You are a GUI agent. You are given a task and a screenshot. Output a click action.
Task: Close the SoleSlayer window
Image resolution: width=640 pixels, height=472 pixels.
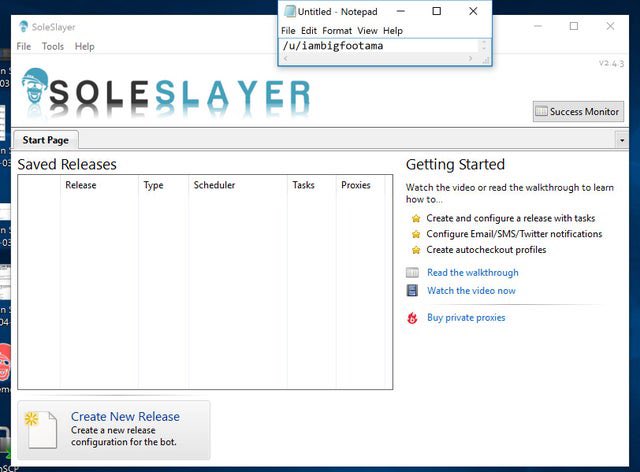tap(610, 26)
